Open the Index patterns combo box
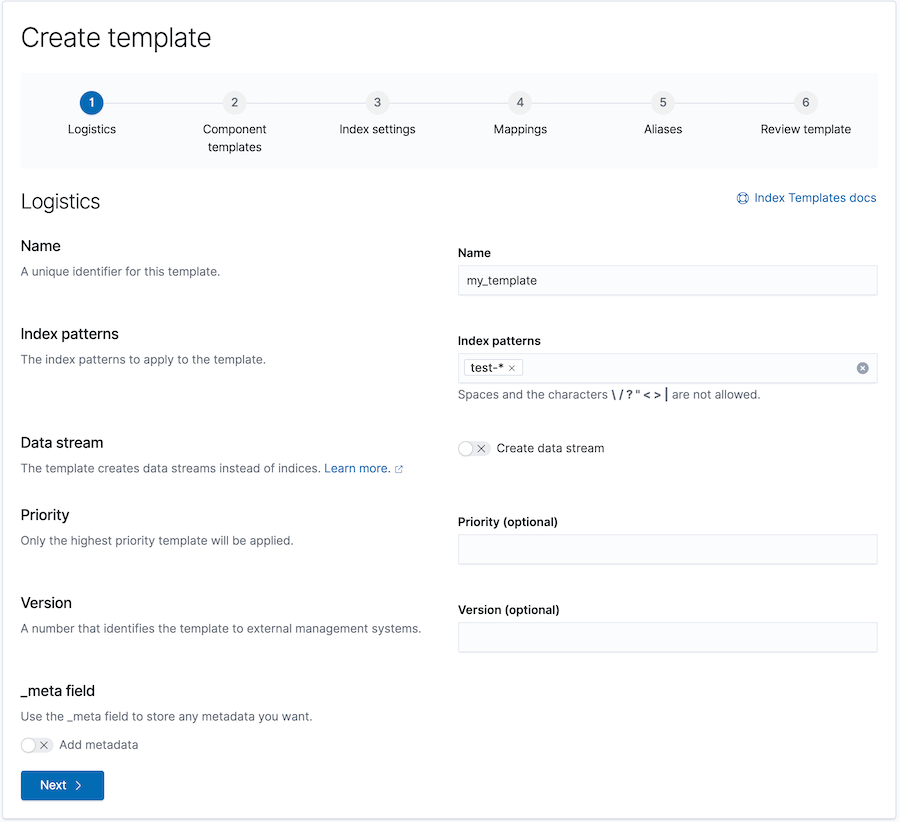The height and width of the screenshot is (822, 900). tap(680, 367)
